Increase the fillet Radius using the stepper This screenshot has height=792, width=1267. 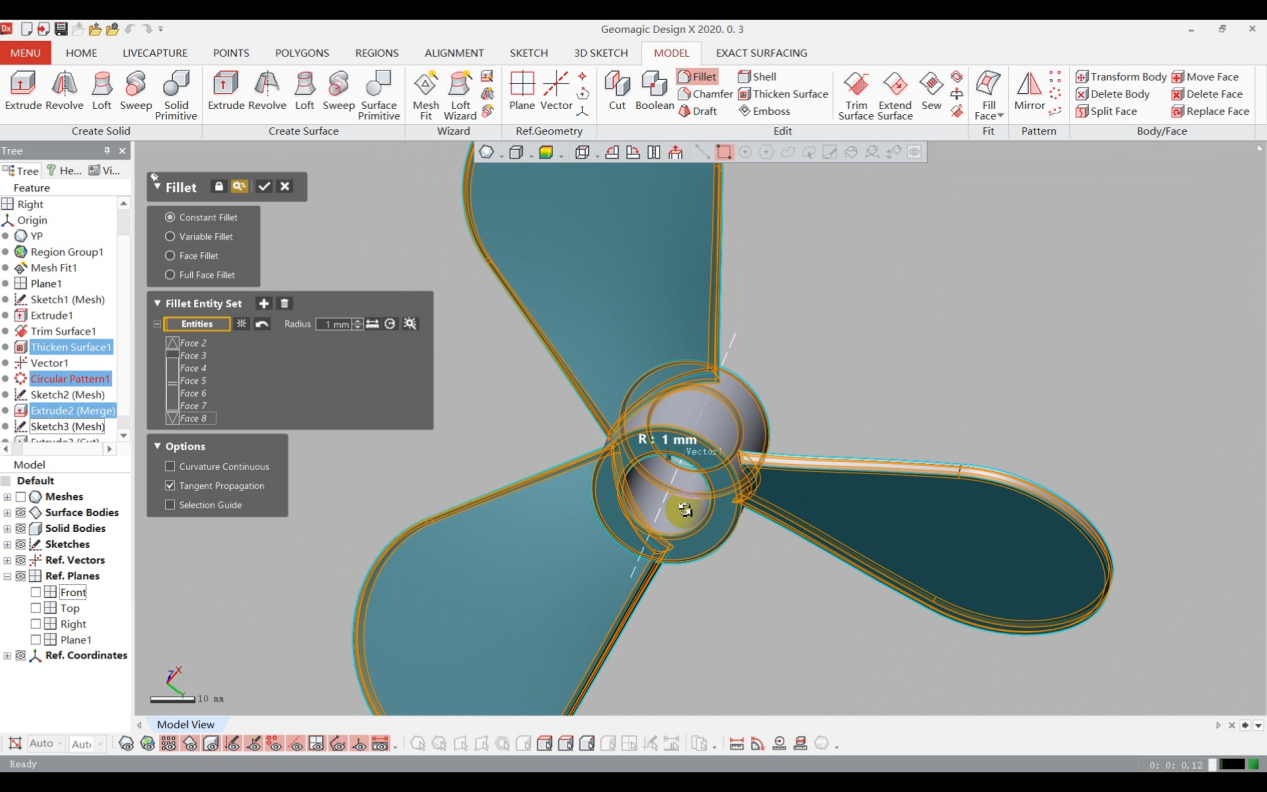[x=358, y=320]
